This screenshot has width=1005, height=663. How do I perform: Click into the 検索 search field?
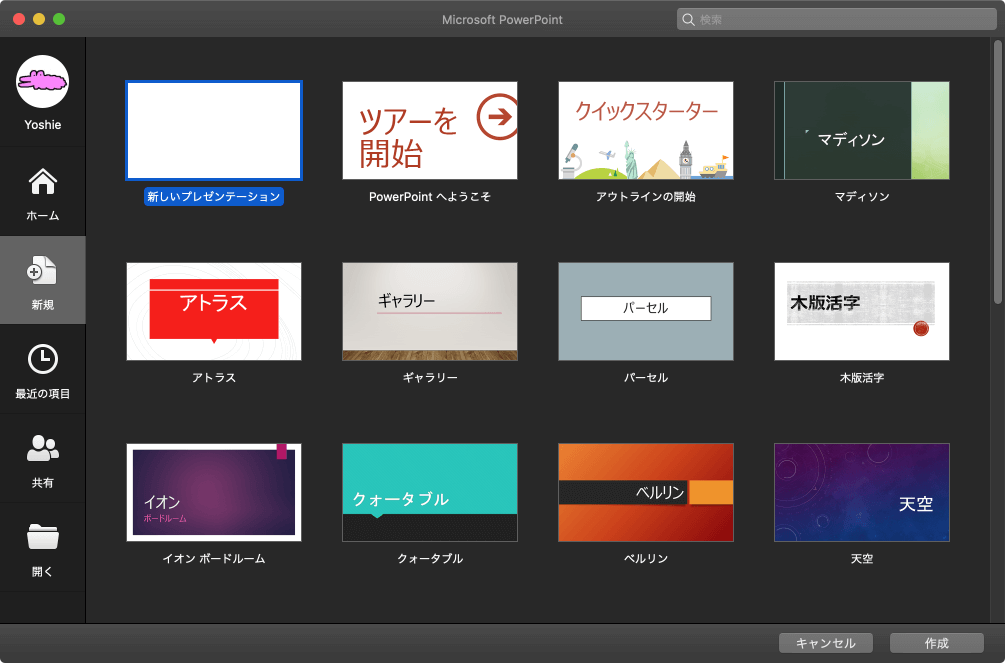pyautogui.click(x=836, y=19)
